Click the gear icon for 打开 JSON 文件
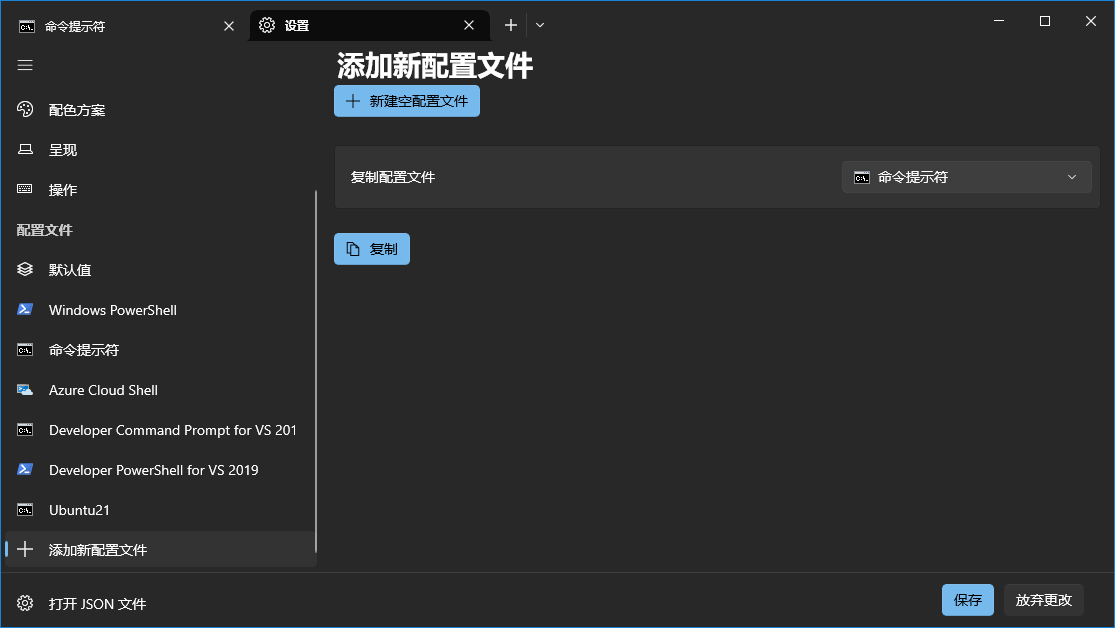The image size is (1115, 628). tap(25, 603)
